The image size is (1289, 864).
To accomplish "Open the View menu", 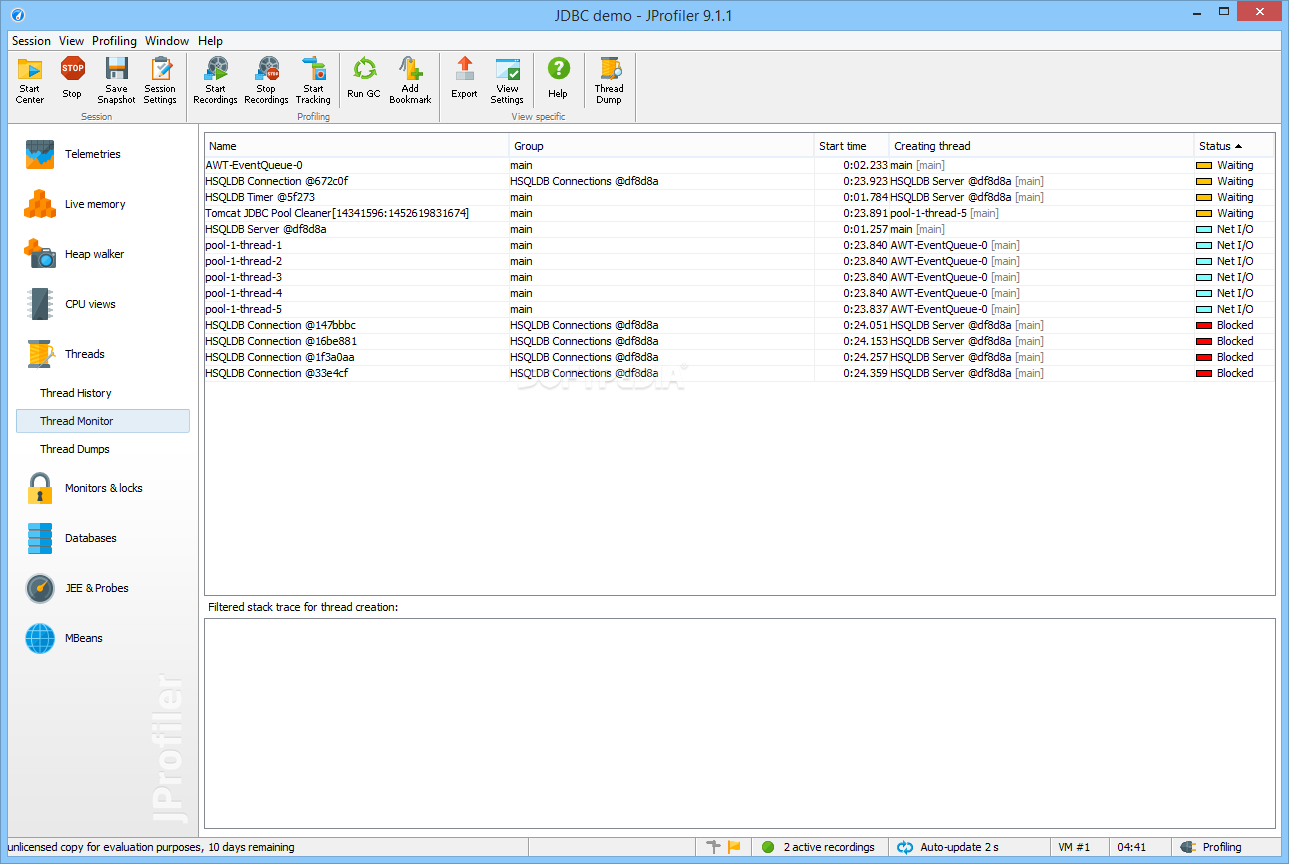I will click(x=72, y=41).
